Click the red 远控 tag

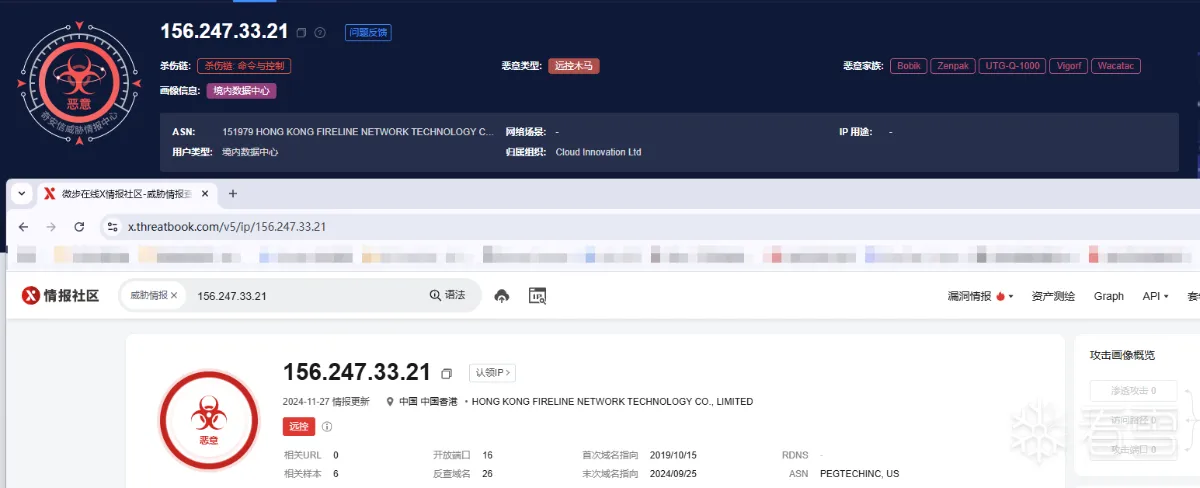[x=299, y=426]
